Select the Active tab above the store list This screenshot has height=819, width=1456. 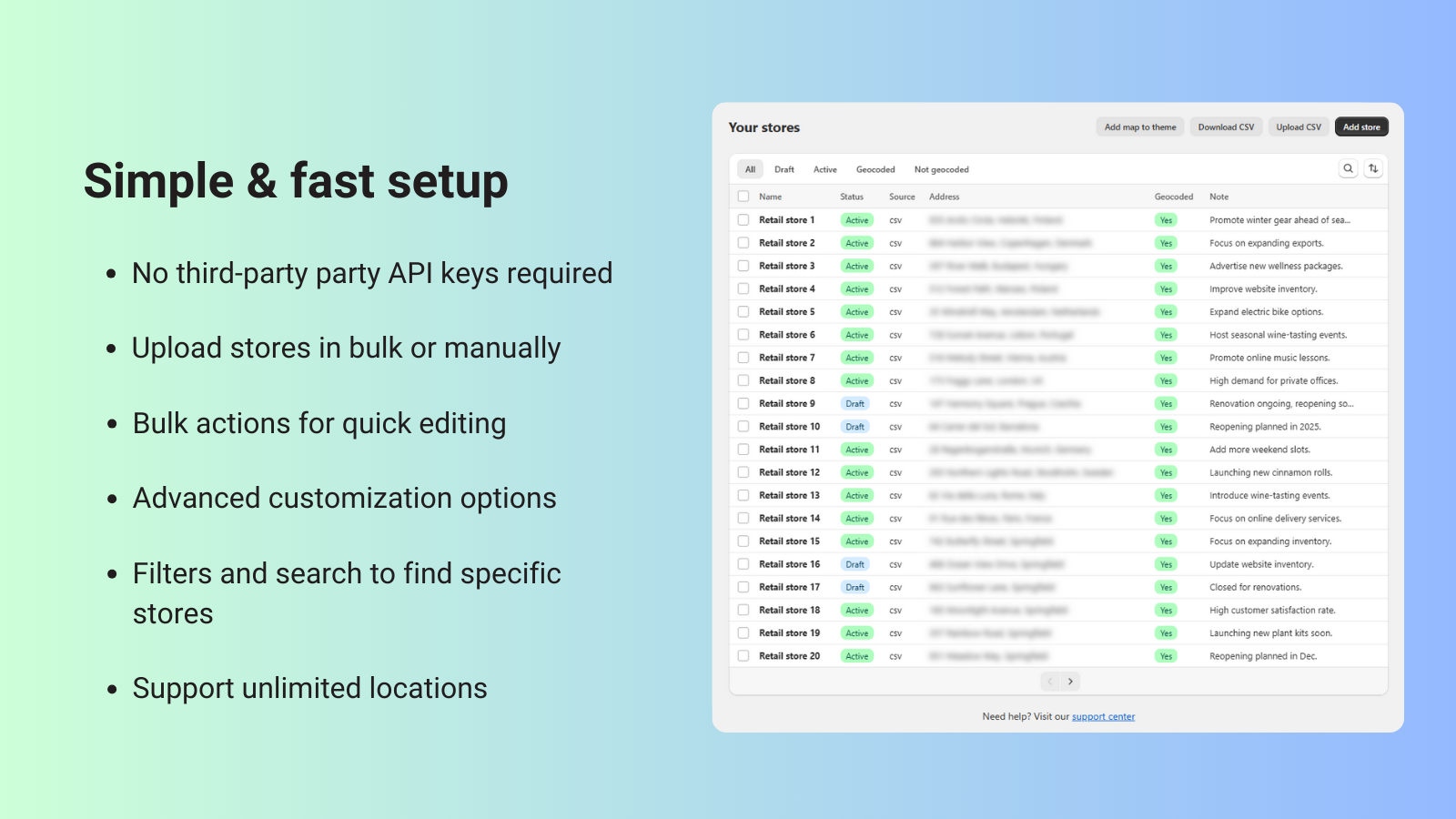pyautogui.click(x=825, y=169)
